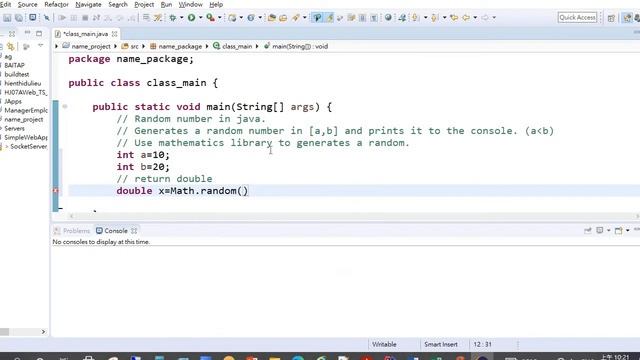The image size is (640, 360).
Task: Click the name_package breadcrumb segment
Action: [x=176, y=47]
